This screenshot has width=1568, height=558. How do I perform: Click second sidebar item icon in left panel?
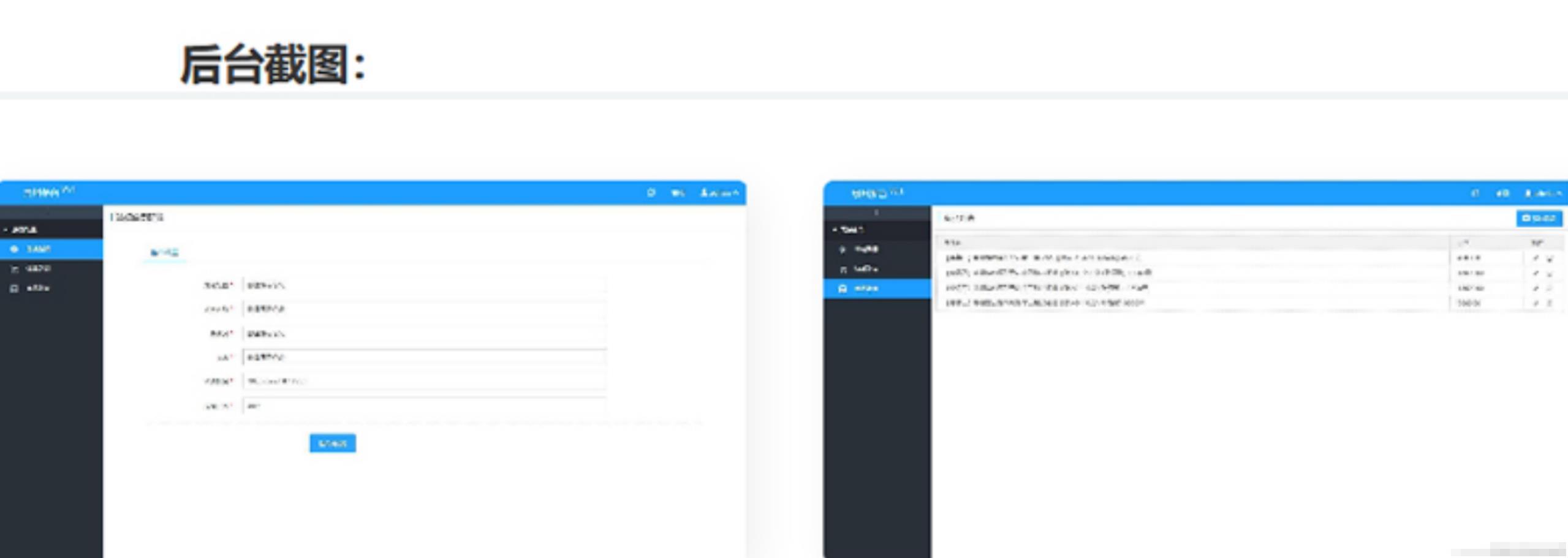tap(15, 269)
